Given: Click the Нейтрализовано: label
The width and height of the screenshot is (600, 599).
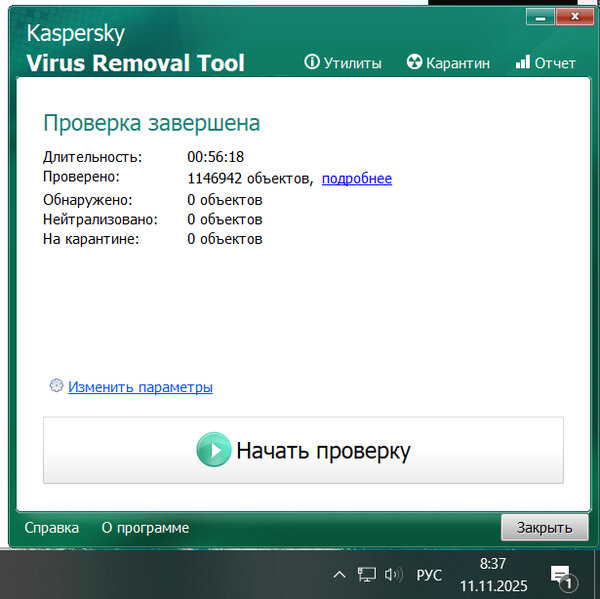Looking at the screenshot, I should (100, 219).
